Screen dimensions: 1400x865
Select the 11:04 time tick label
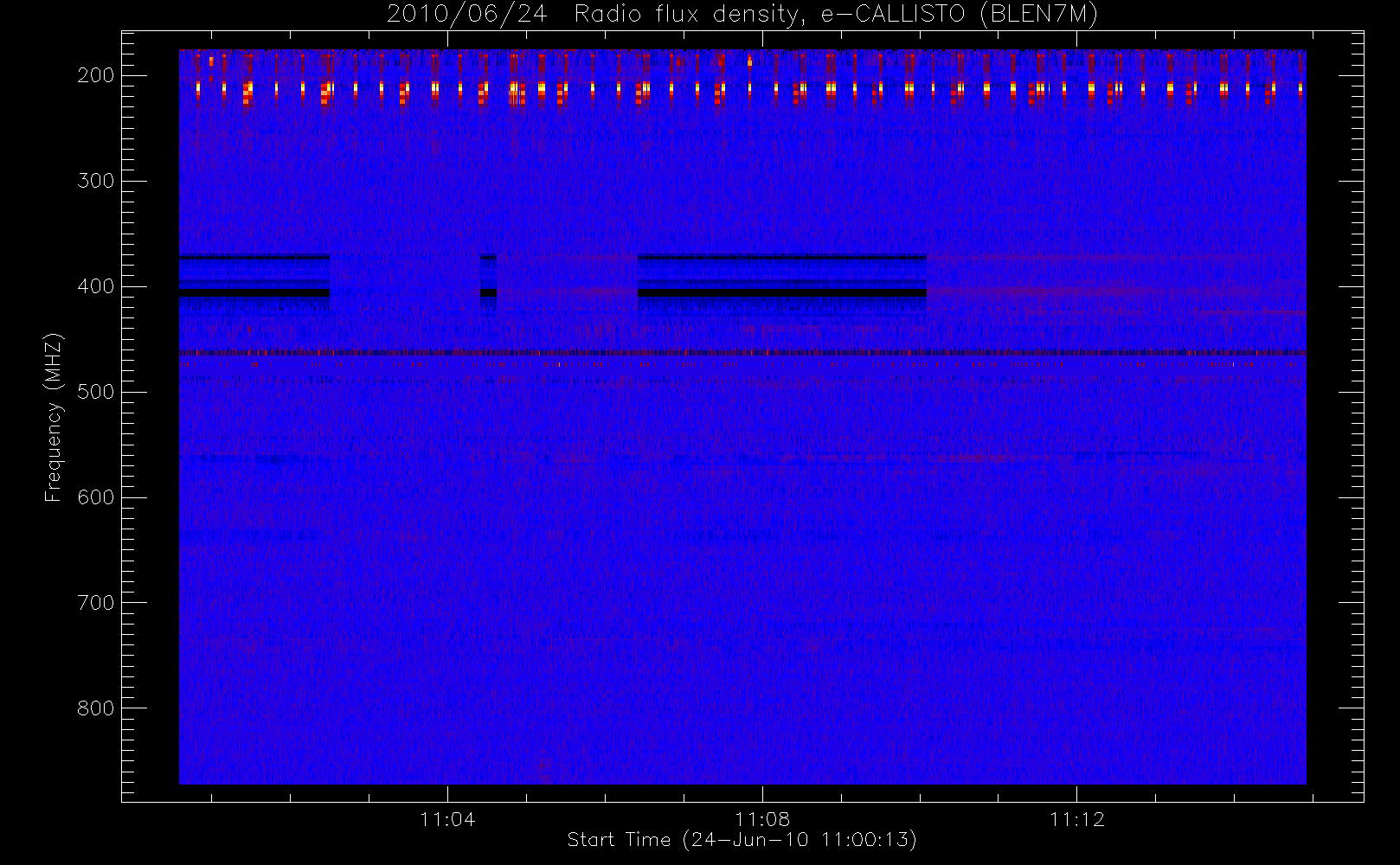click(x=447, y=819)
